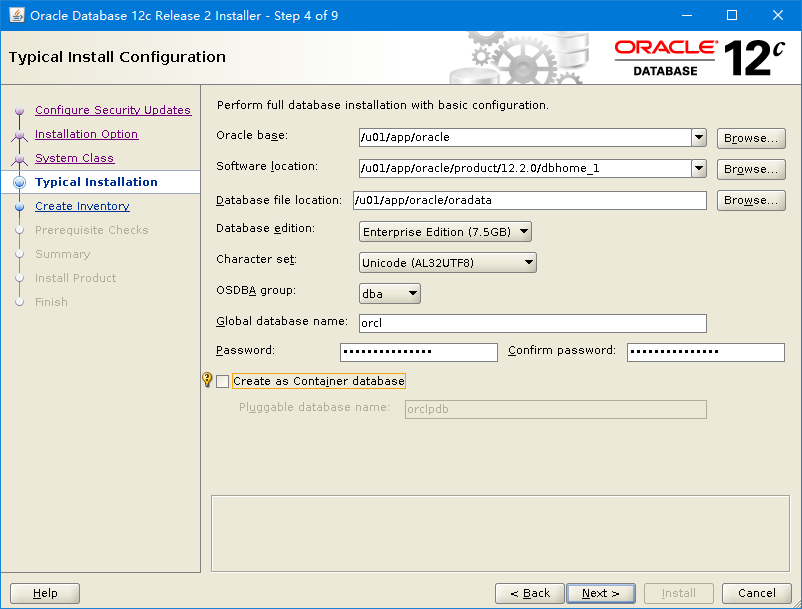The height and width of the screenshot is (609, 802).
Task: Click the empty message area at bottom
Action: [x=500, y=533]
